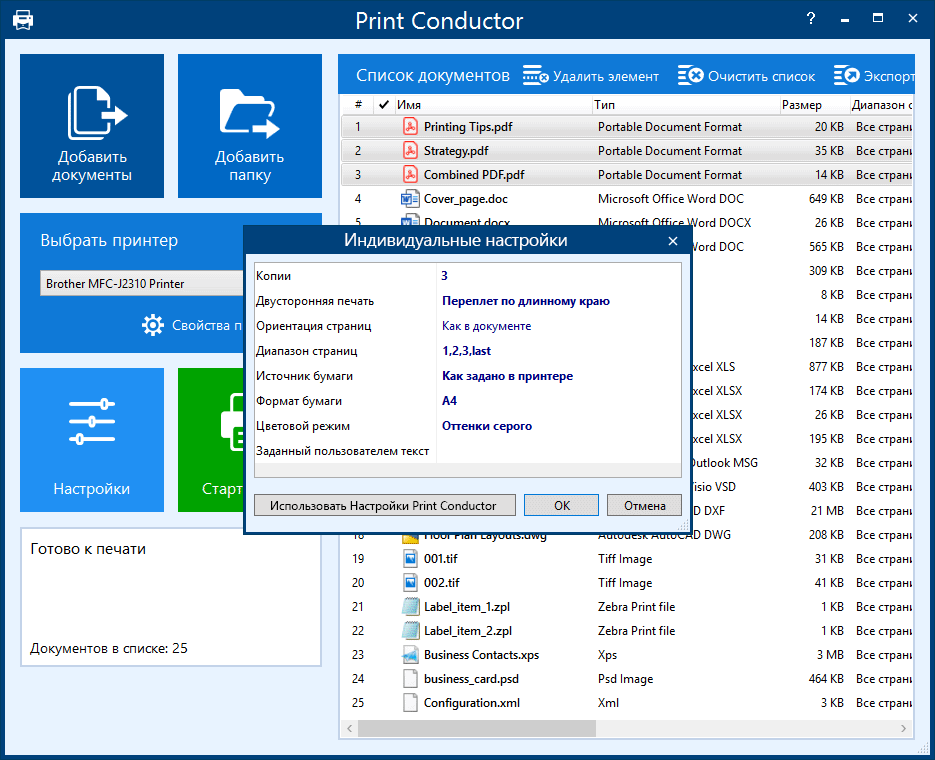Click the Экспорт toolbar button
The height and width of the screenshot is (760, 935).
(874, 76)
